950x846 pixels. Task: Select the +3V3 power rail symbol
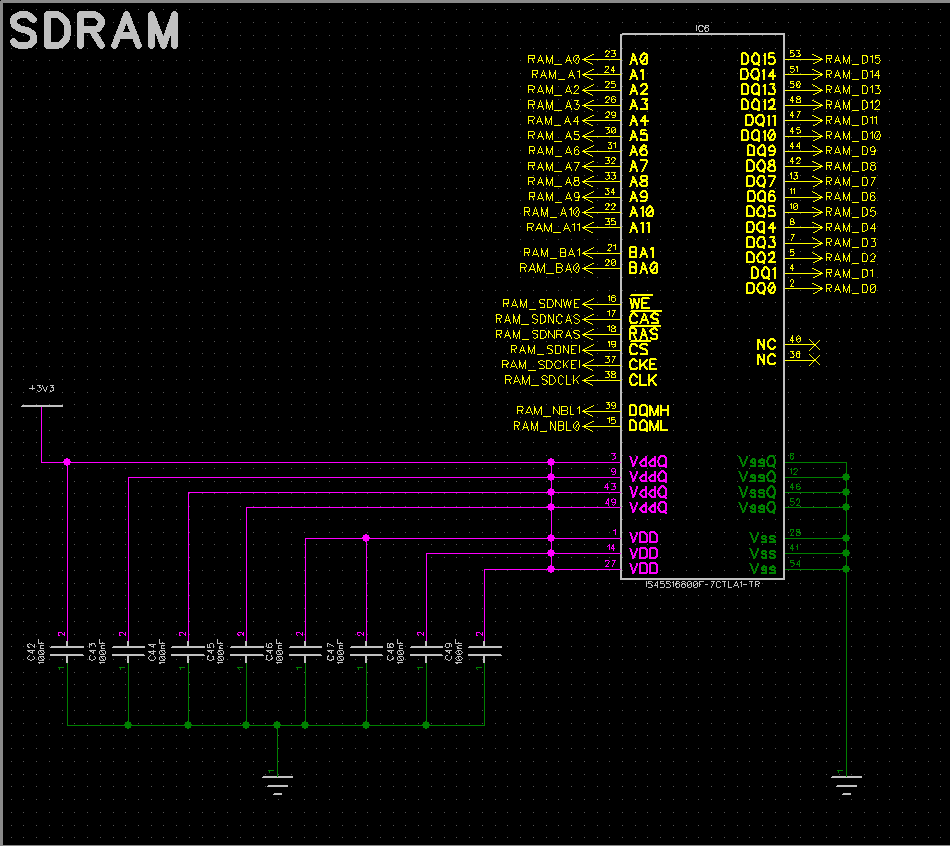pyautogui.click(x=42, y=397)
